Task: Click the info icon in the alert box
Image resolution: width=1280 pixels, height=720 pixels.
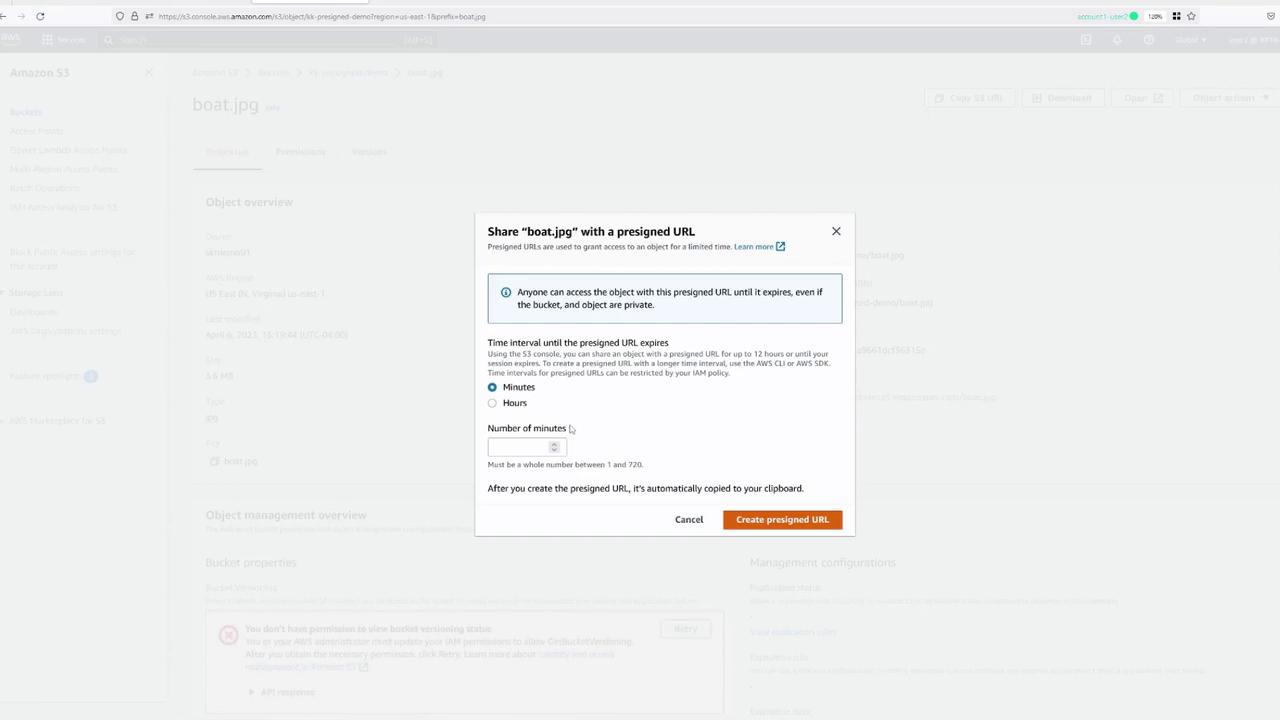Action: 506,292
